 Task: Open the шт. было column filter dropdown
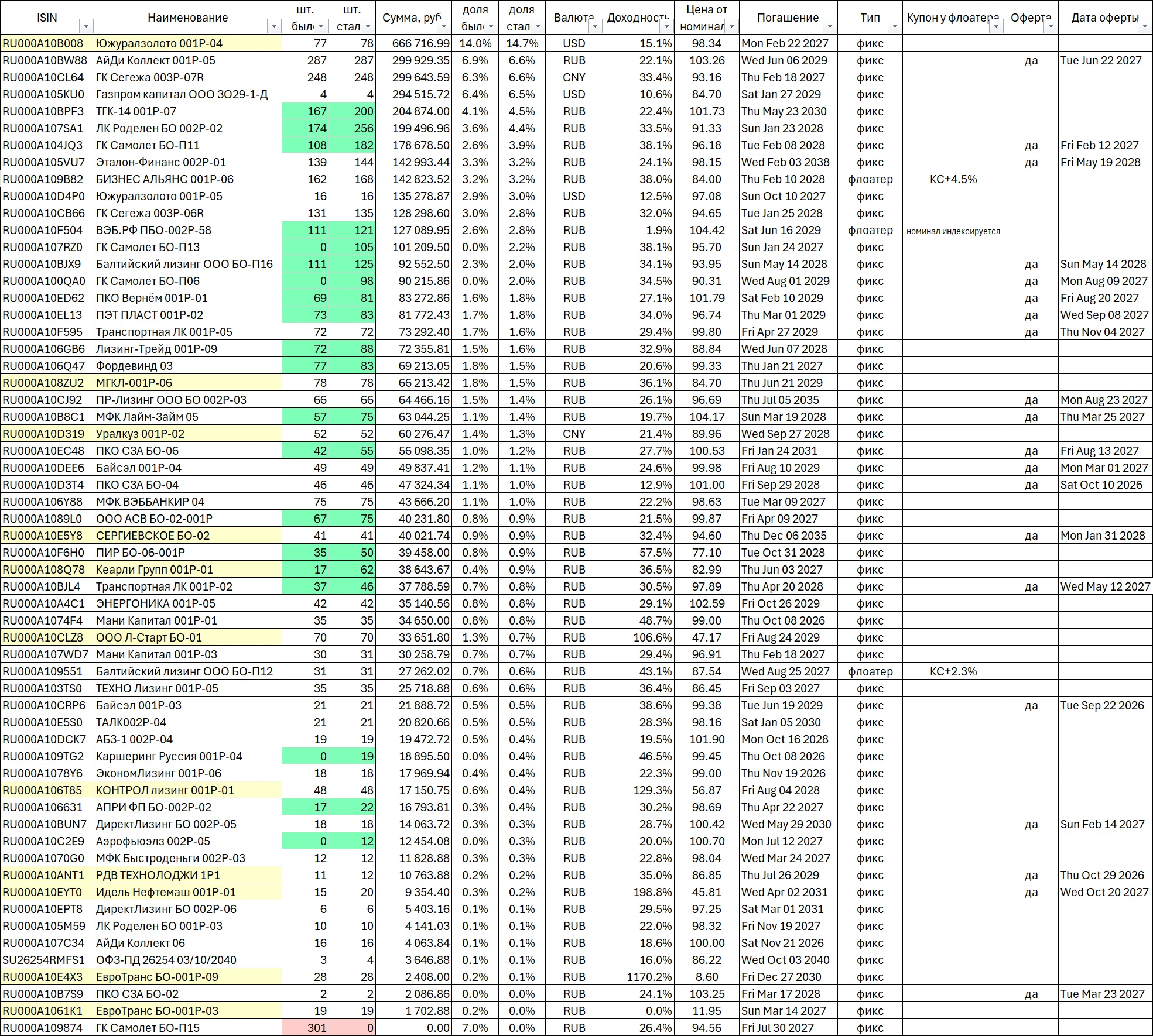click(x=321, y=26)
